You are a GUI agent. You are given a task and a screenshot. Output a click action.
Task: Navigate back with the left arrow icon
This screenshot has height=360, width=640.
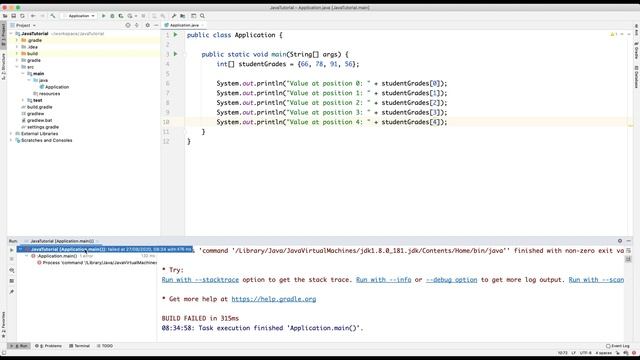click(x=33, y=16)
